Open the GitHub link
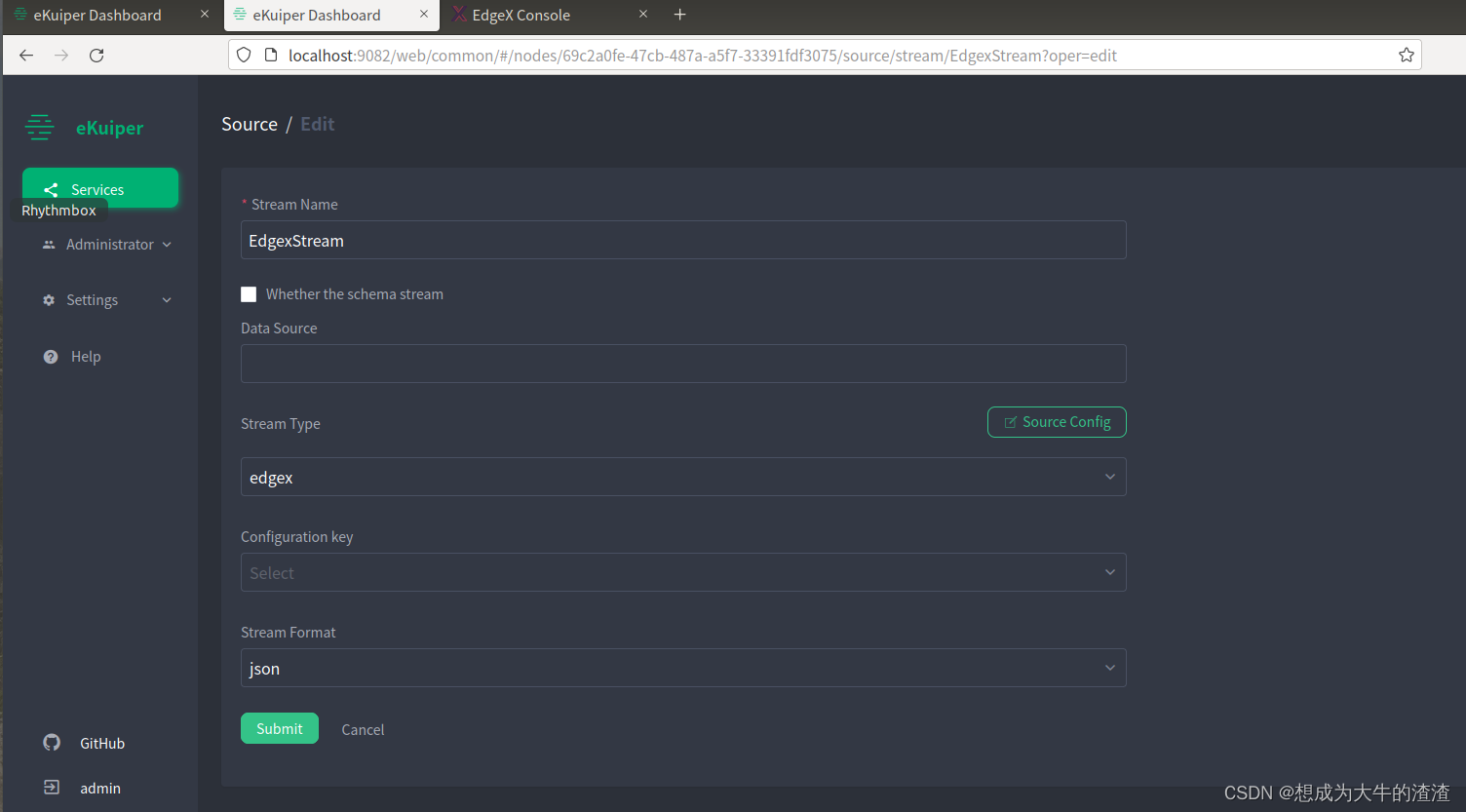The height and width of the screenshot is (812, 1466). point(102,743)
